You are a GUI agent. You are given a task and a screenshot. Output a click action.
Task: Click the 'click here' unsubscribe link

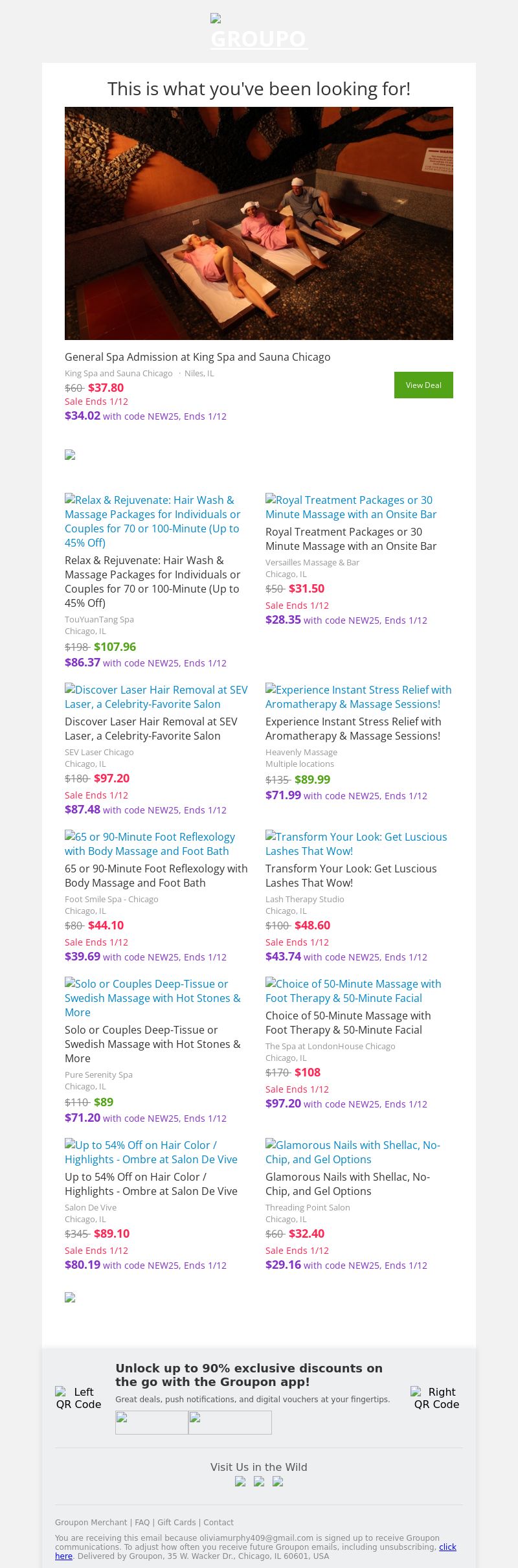click(x=447, y=1547)
